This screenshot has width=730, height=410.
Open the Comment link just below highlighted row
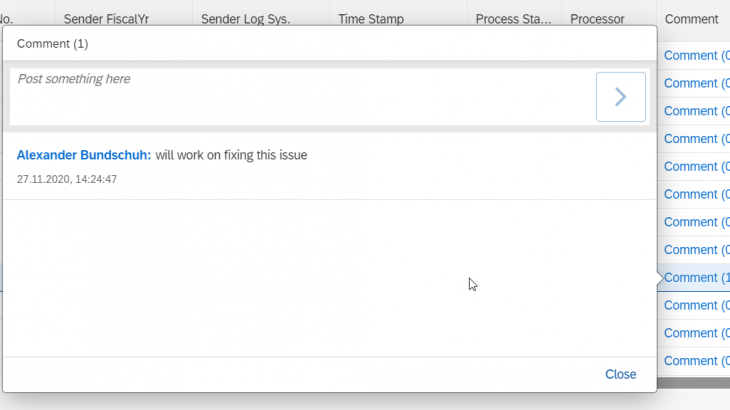point(696,305)
